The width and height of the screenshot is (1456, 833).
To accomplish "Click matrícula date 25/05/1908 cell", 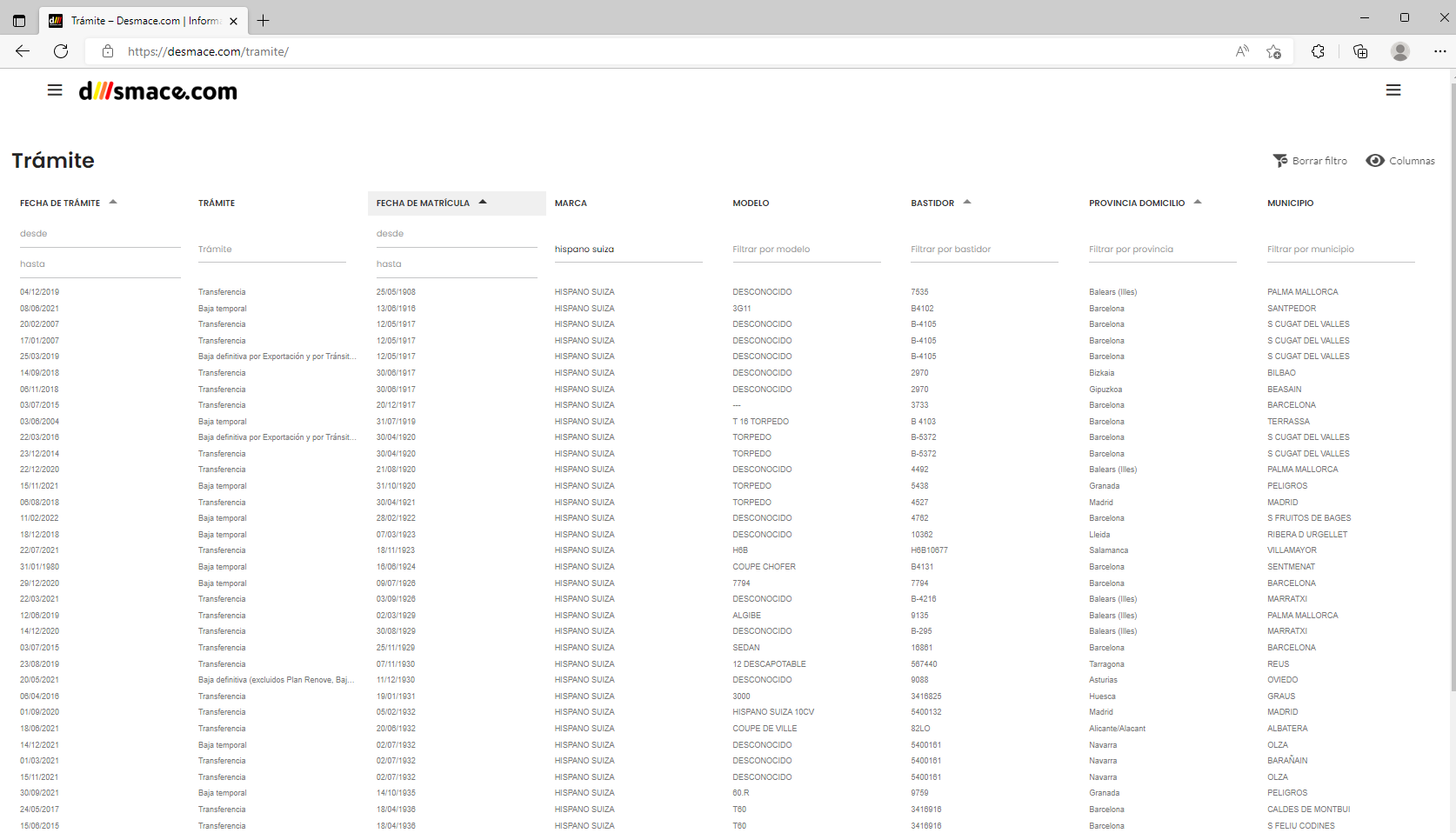I will point(396,292).
